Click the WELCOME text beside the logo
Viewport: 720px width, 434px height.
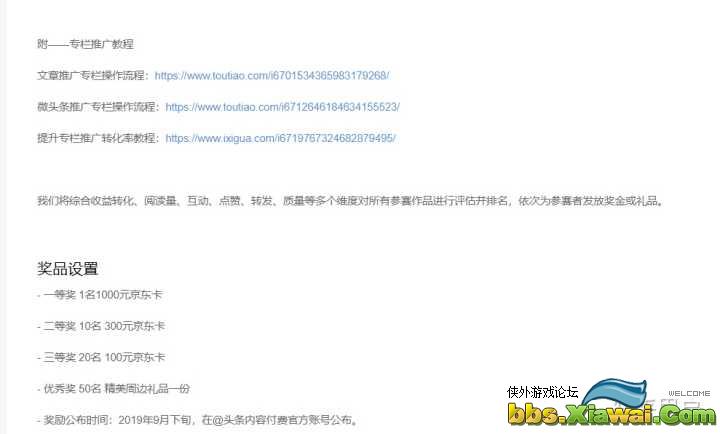(x=689, y=393)
